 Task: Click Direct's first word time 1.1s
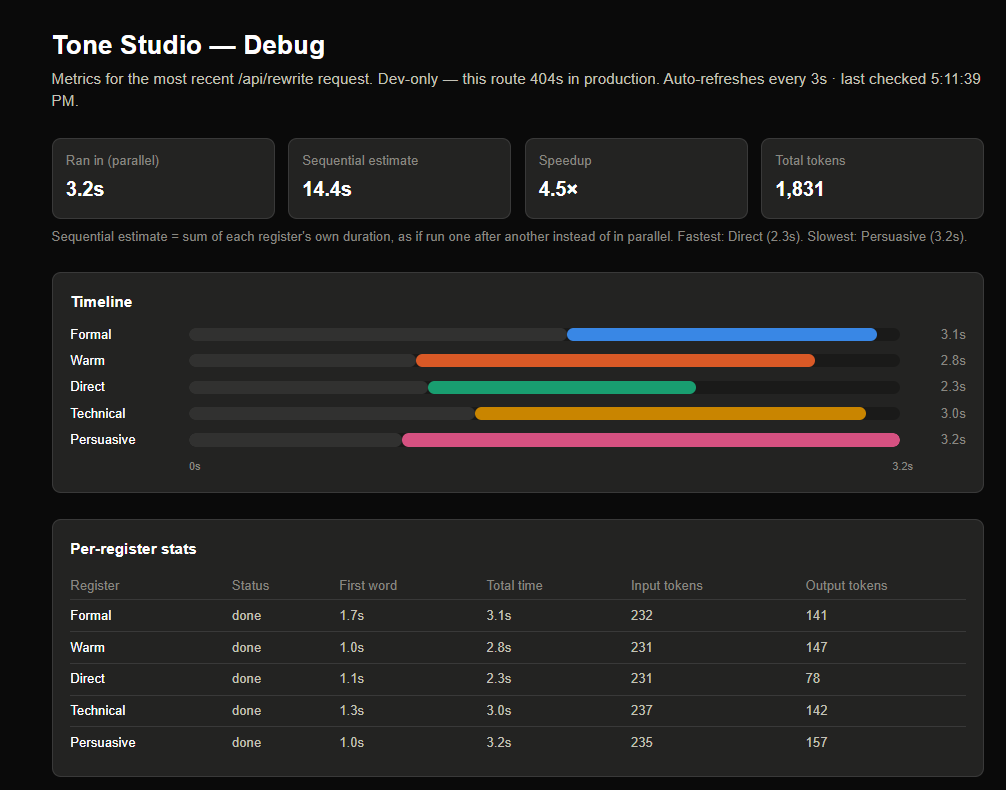tap(352, 678)
